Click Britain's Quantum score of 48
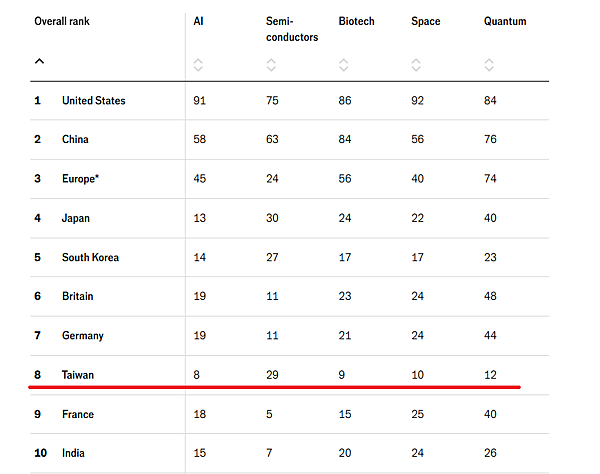This screenshot has width=600, height=474. click(490, 297)
